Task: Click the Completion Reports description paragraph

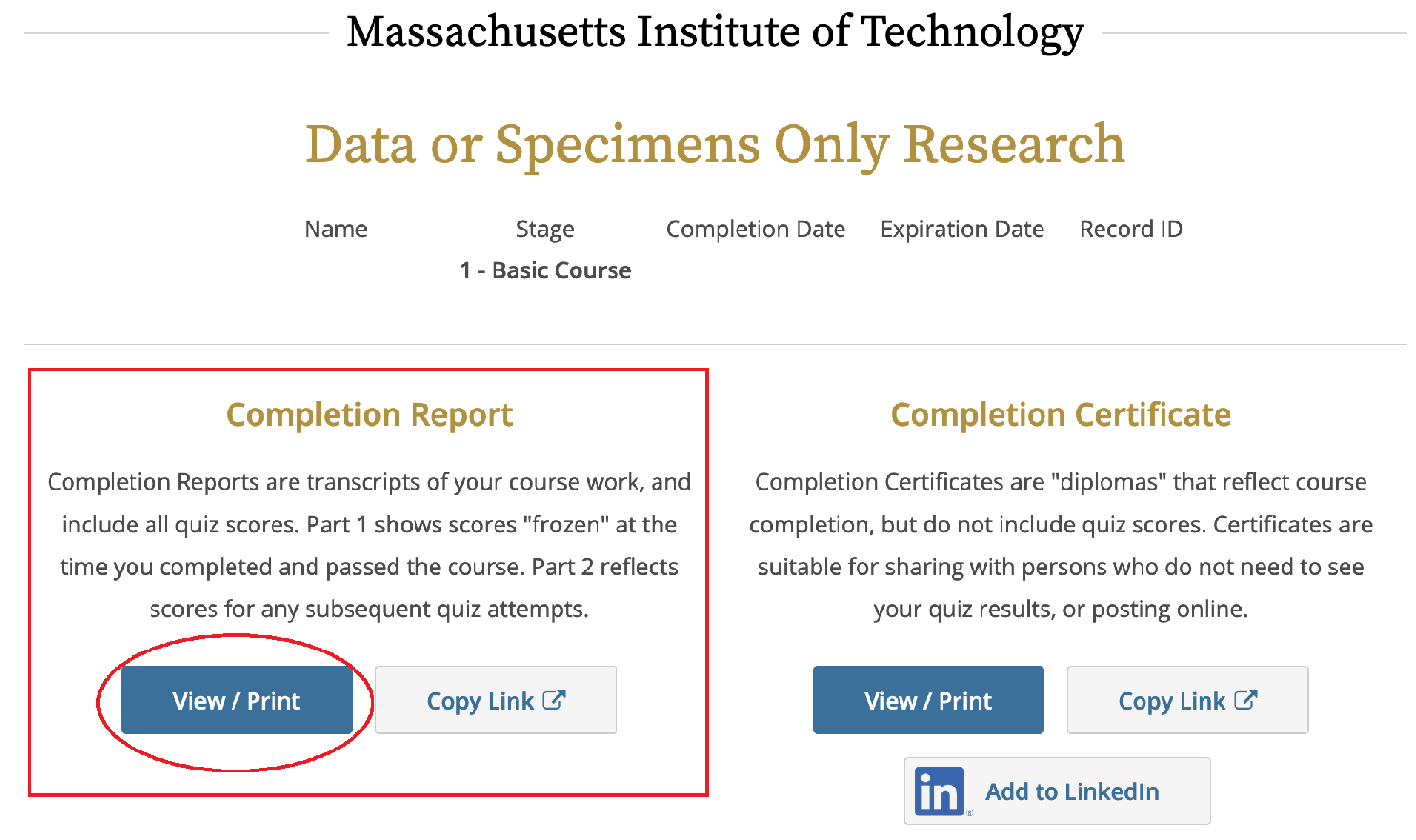Action: tap(370, 546)
